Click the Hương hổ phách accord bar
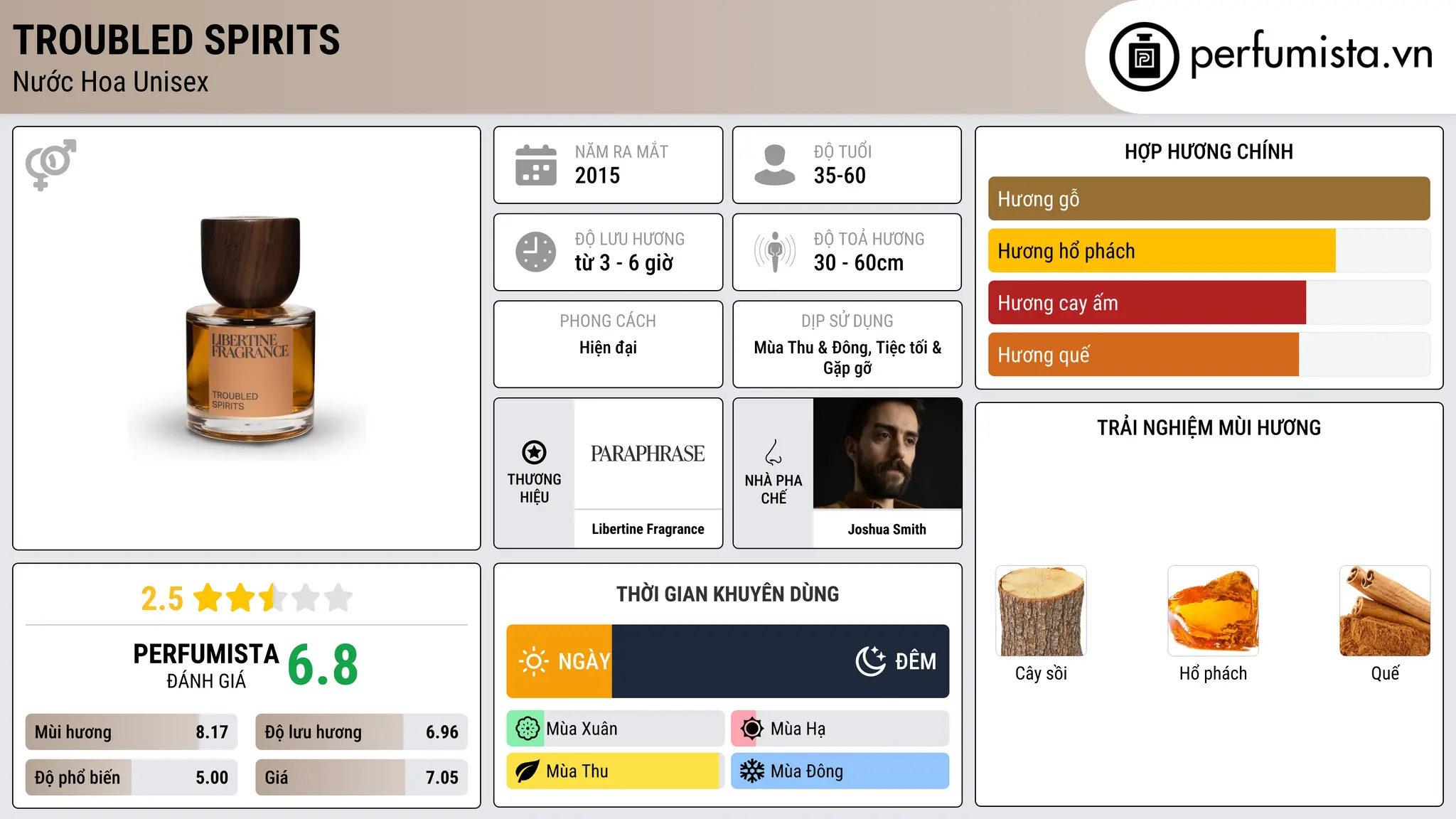This screenshot has width=1456, height=819. tap(1209, 251)
